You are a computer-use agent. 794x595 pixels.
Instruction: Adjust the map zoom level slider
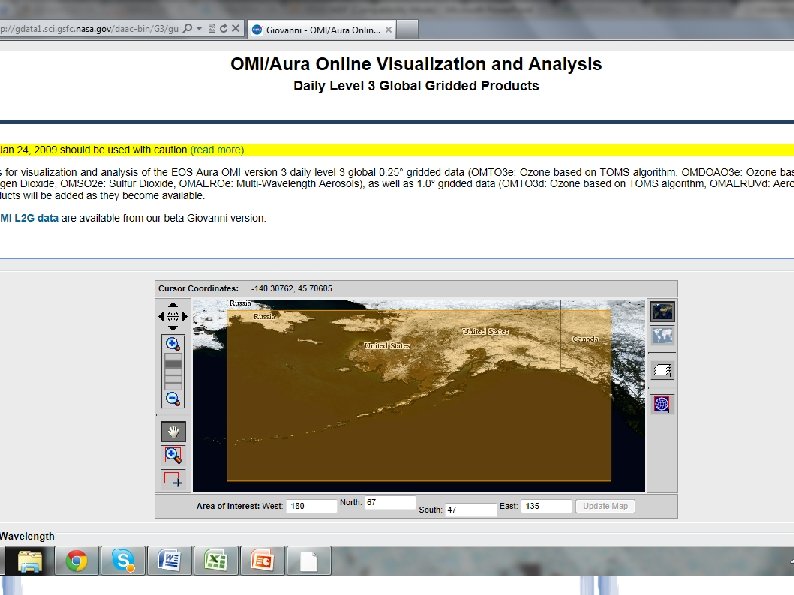click(173, 371)
